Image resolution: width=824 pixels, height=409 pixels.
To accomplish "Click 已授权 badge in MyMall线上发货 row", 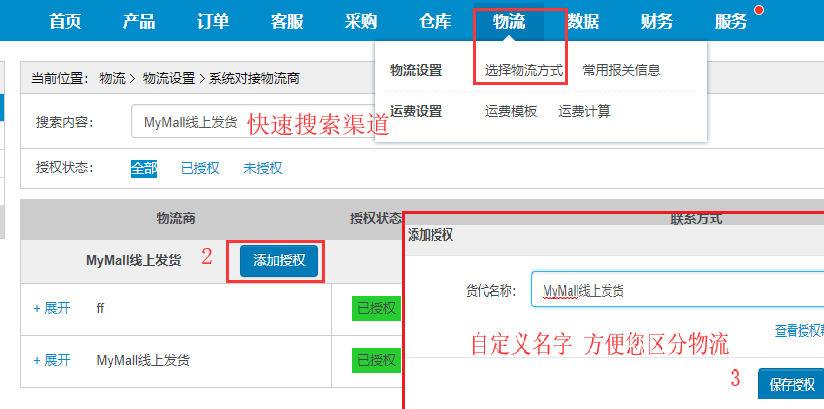I will (x=376, y=361).
